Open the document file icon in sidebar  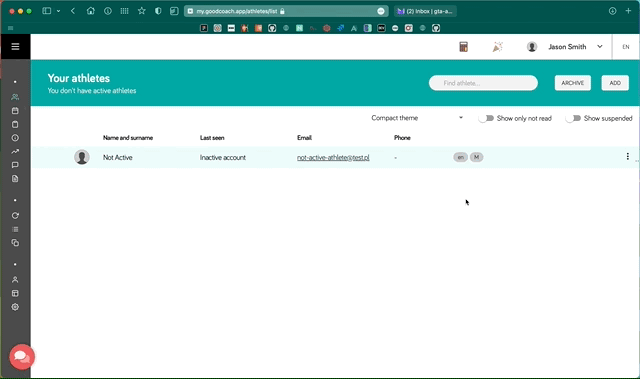tap(15, 179)
